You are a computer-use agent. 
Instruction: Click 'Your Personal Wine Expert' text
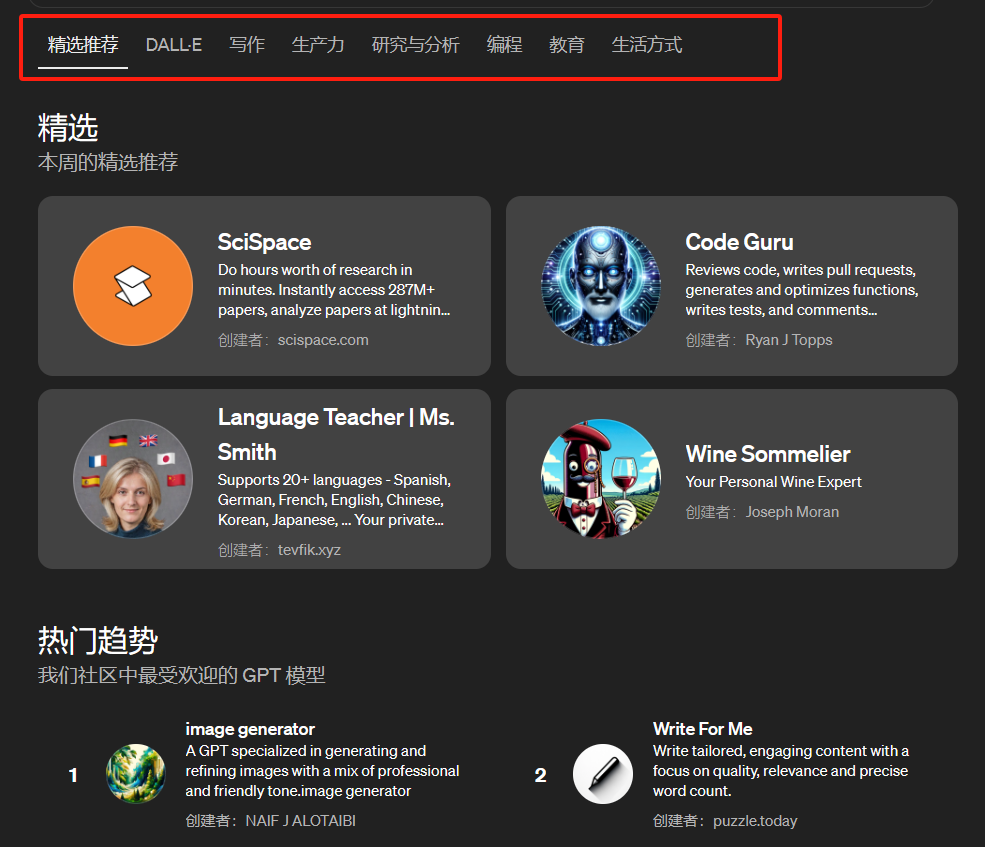click(773, 482)
